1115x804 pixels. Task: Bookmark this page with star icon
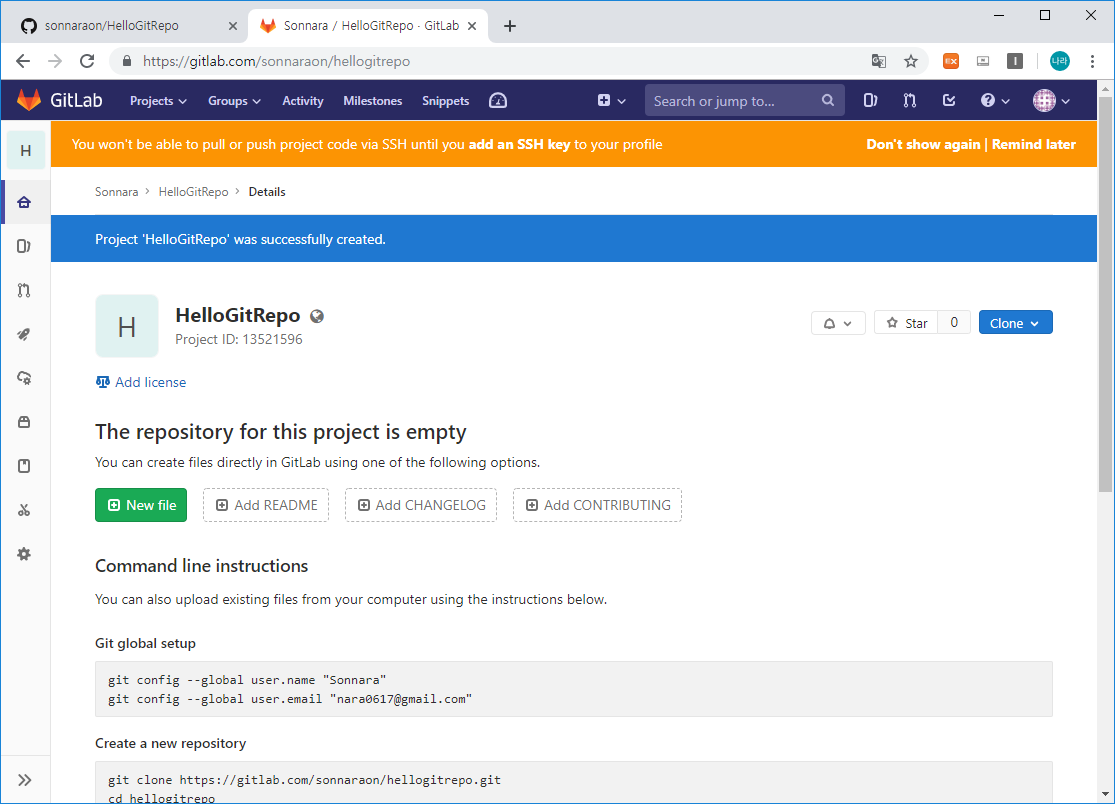(x=911, y=61)
